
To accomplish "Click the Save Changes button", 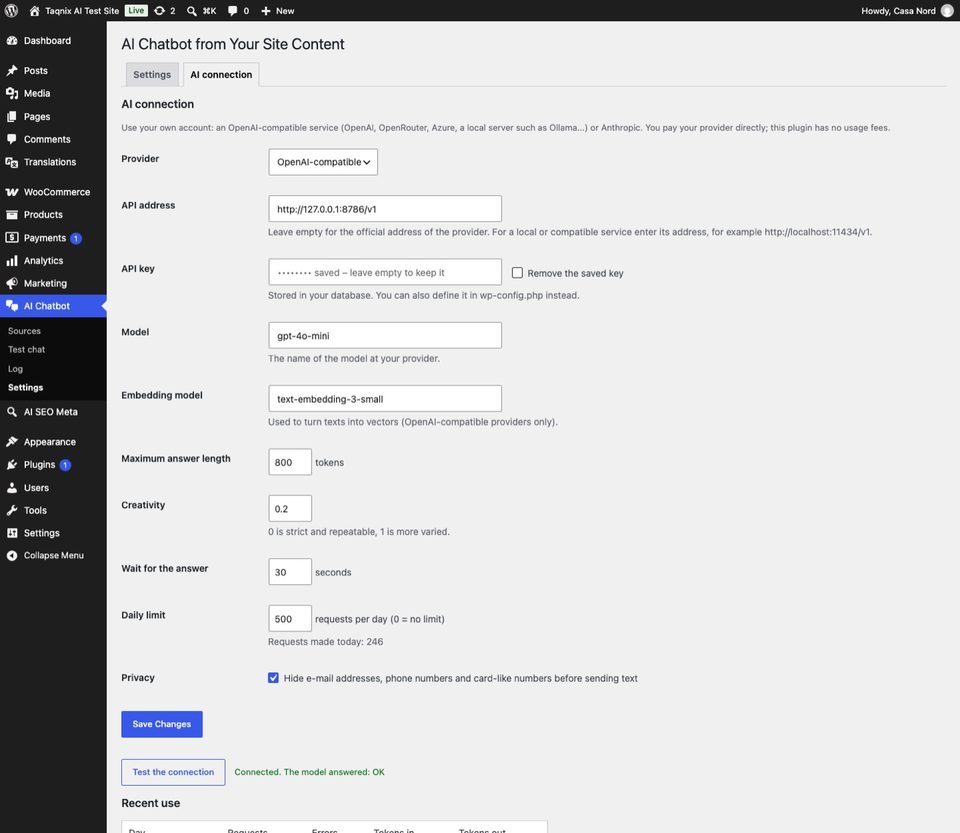I will point(162,724).
